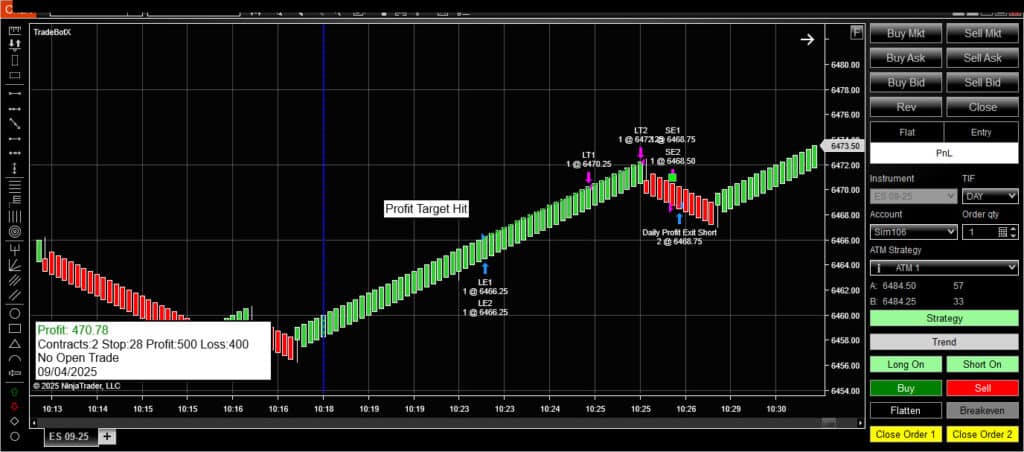Open the Instrument dropdown
The width and height of the screenshot is (1024, 452).
coord(913,195)
